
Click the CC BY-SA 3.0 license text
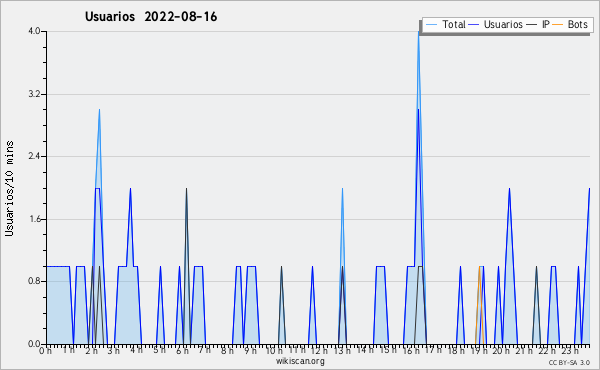pyautogui.click(x=569, y=362)
